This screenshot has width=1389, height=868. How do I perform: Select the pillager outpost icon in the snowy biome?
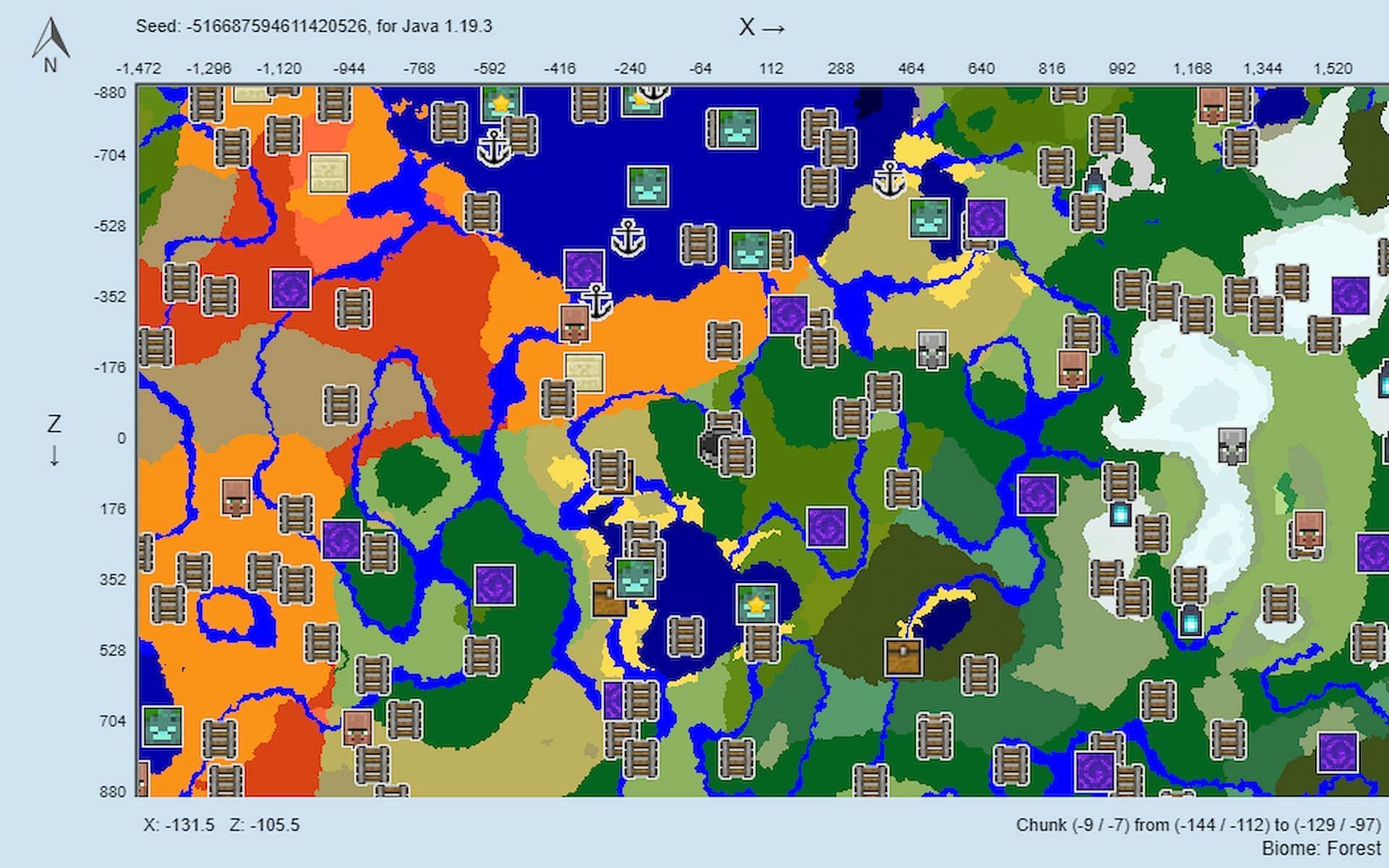click(x=1231, y=446)
